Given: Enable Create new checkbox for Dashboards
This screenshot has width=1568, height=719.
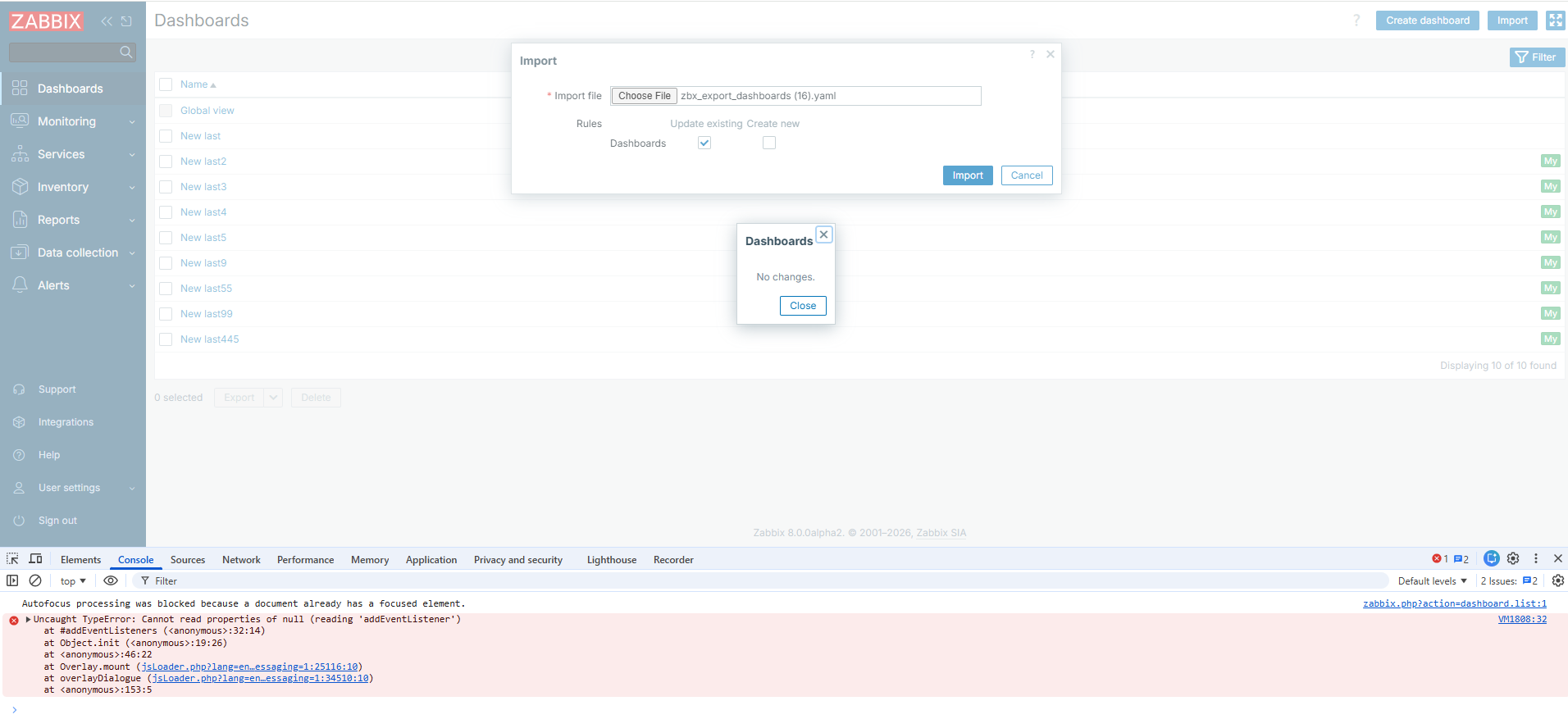Looking at the screenshot, I should click(x=768, y=143).
